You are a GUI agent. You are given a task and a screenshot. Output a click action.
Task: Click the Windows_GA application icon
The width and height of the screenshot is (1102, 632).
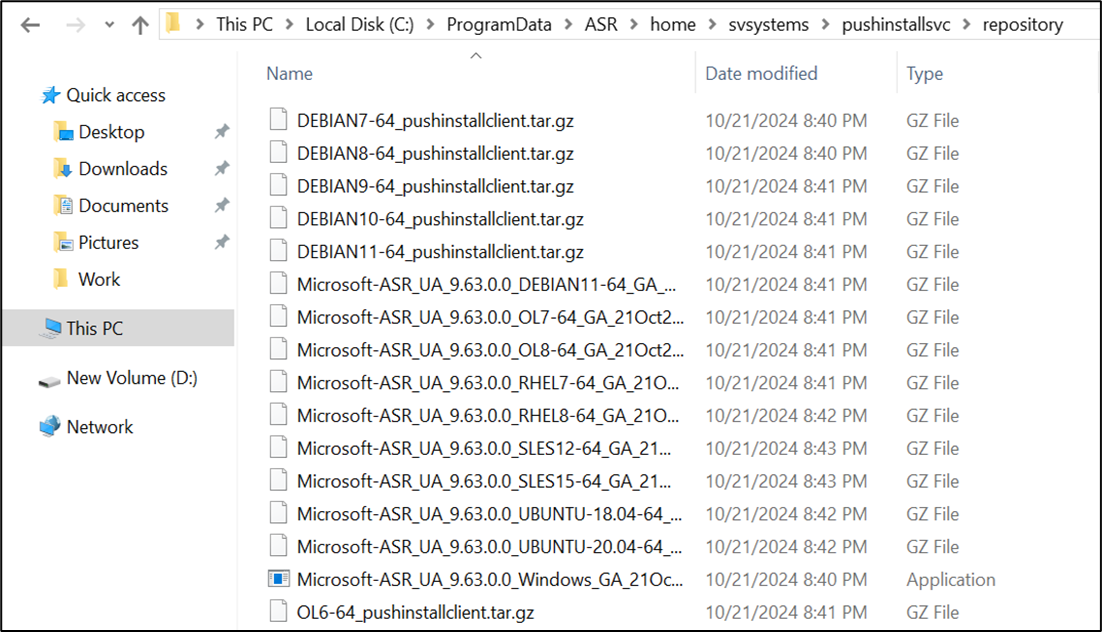279,579
